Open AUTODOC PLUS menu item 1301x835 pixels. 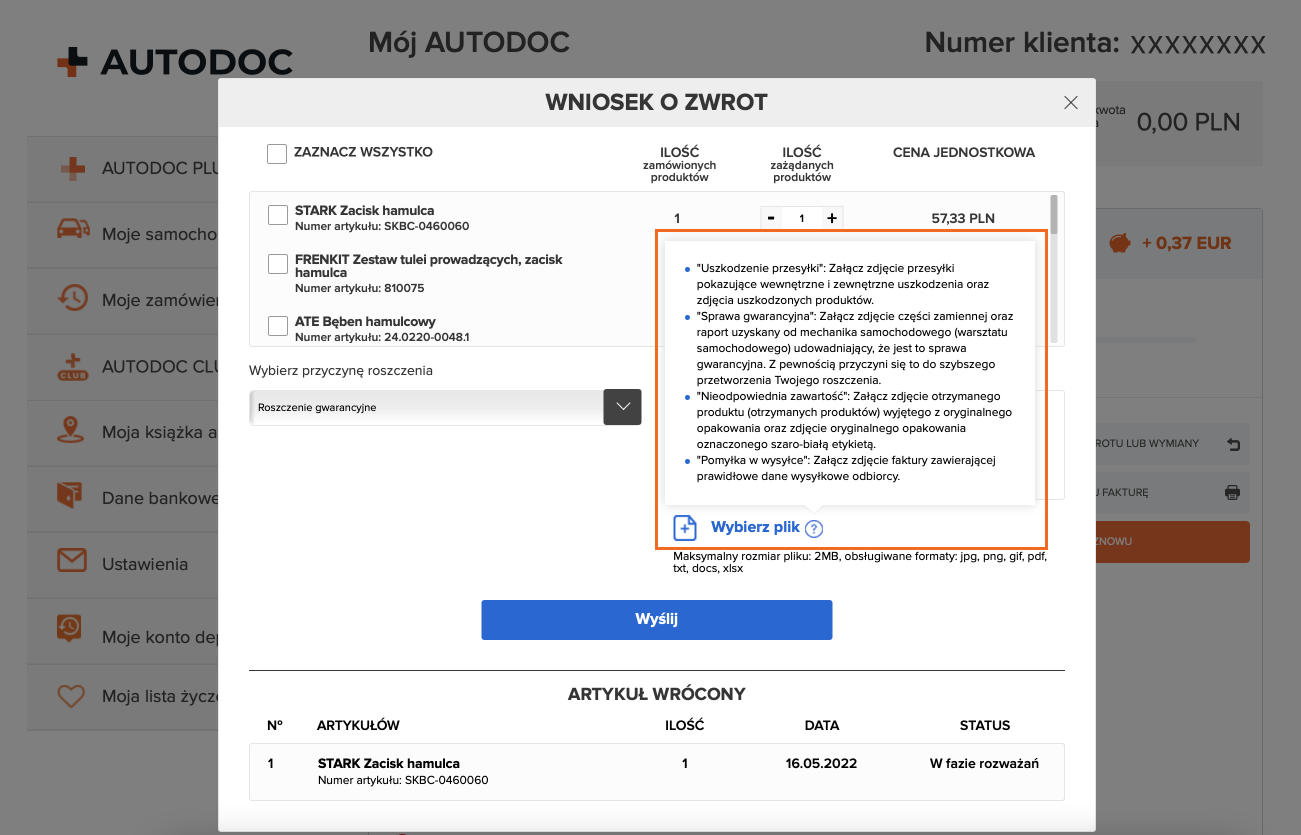pyautogui.click(x=123, y=168)
